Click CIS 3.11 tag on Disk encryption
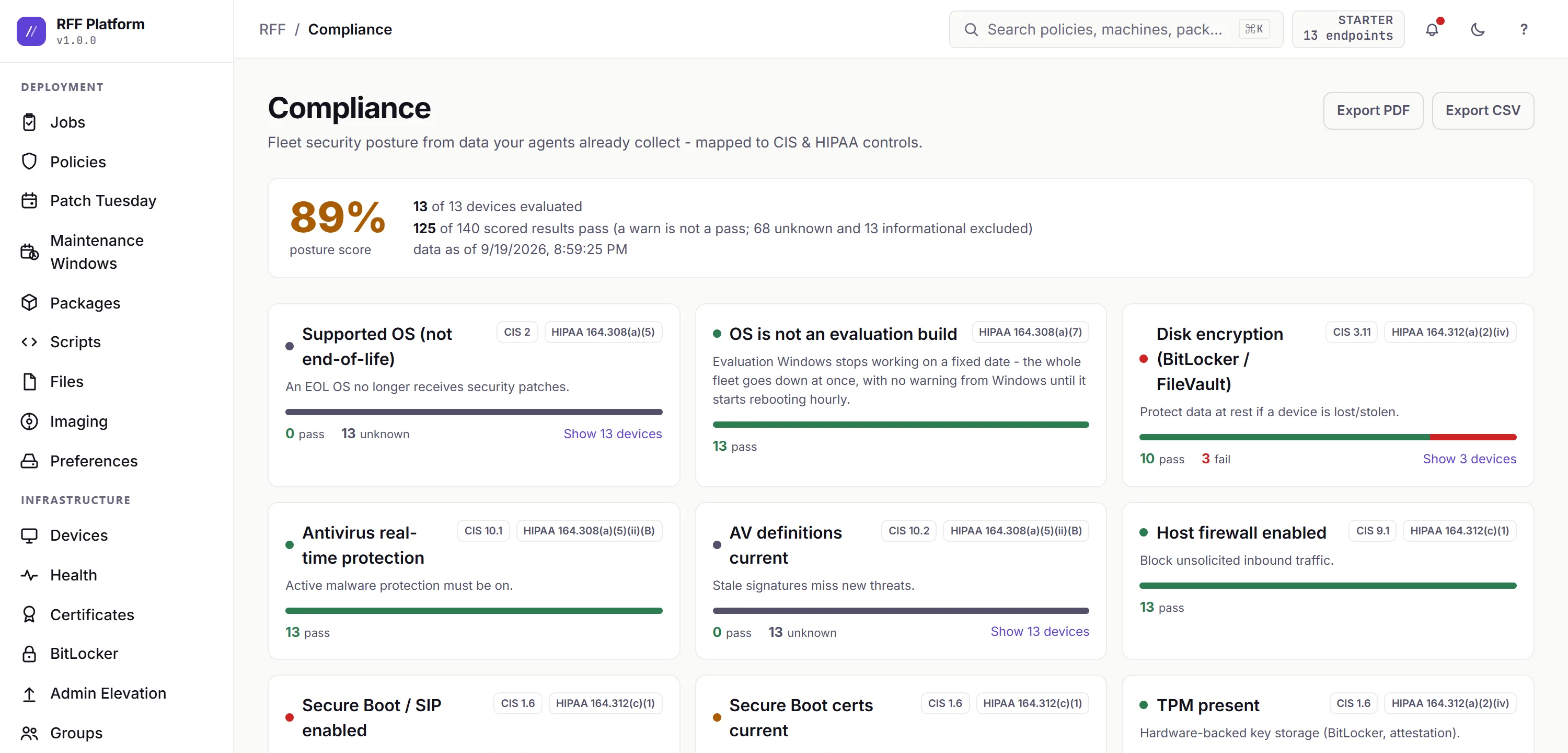The width and height of the screenshot is (1568, 753). [1351, 332]
